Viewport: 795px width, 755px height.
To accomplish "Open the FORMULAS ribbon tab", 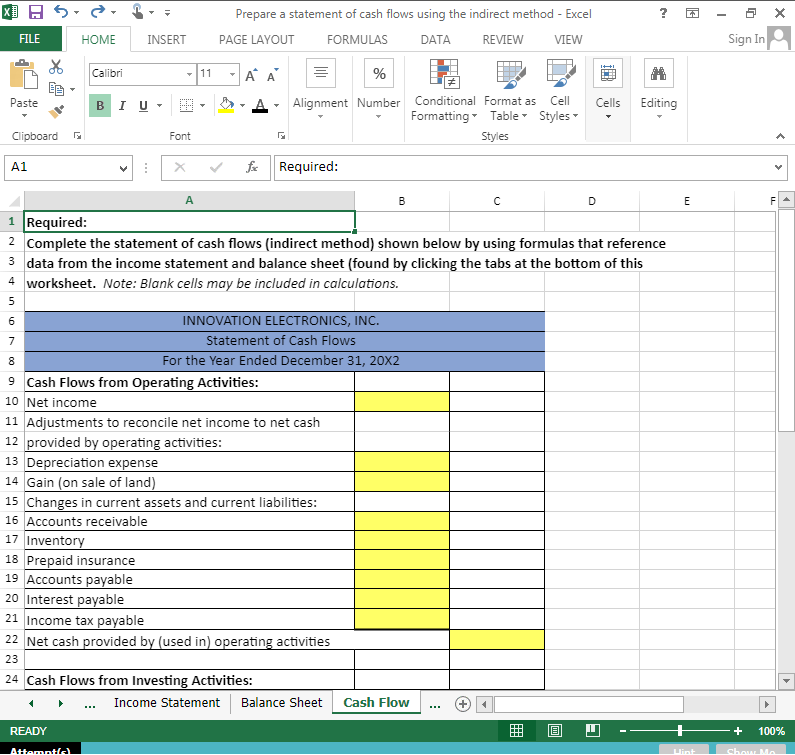I will [x=357, y=39].
